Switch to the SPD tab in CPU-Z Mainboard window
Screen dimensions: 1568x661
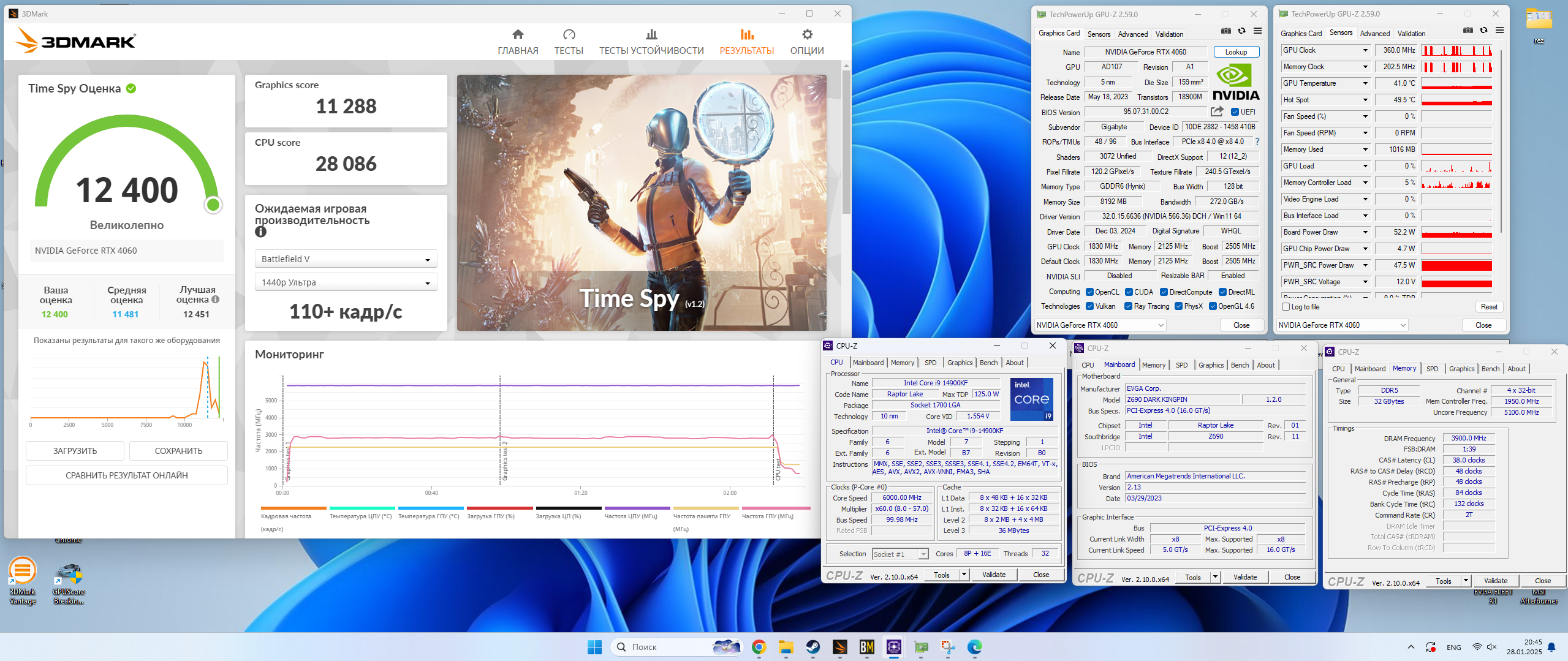click(1181, 365)
